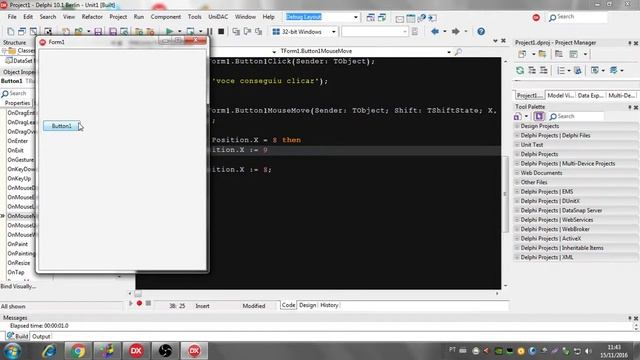The image size is (640, 360).
Task: Click the Save desktop layout icon
Action: coord(371,17)
